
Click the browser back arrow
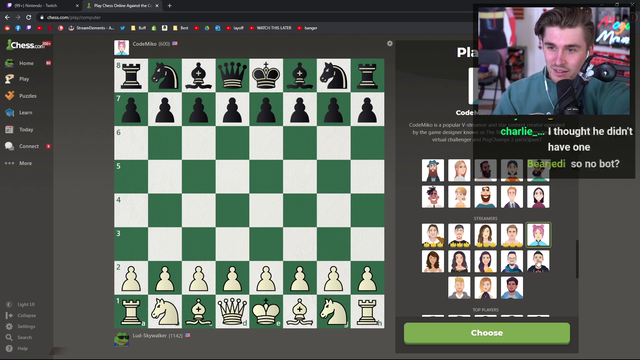pyautogui.click(x=7, y=17)
